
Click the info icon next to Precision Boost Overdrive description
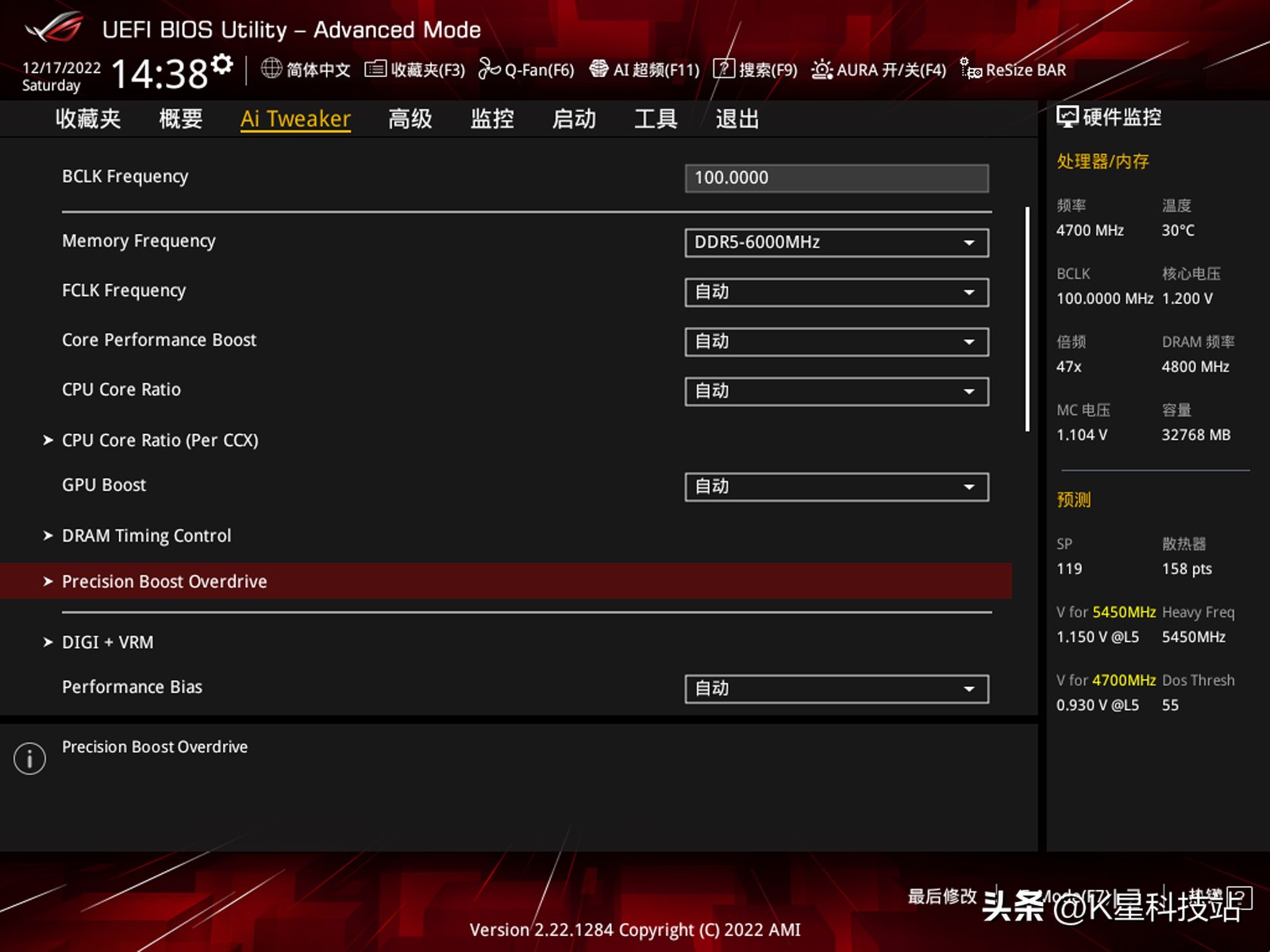[x=29, y=758]
